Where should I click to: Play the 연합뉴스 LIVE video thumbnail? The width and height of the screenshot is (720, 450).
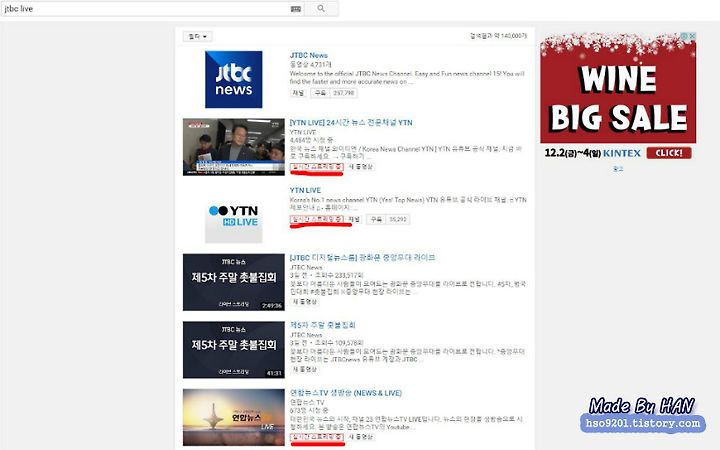click(x=233, y=417)
